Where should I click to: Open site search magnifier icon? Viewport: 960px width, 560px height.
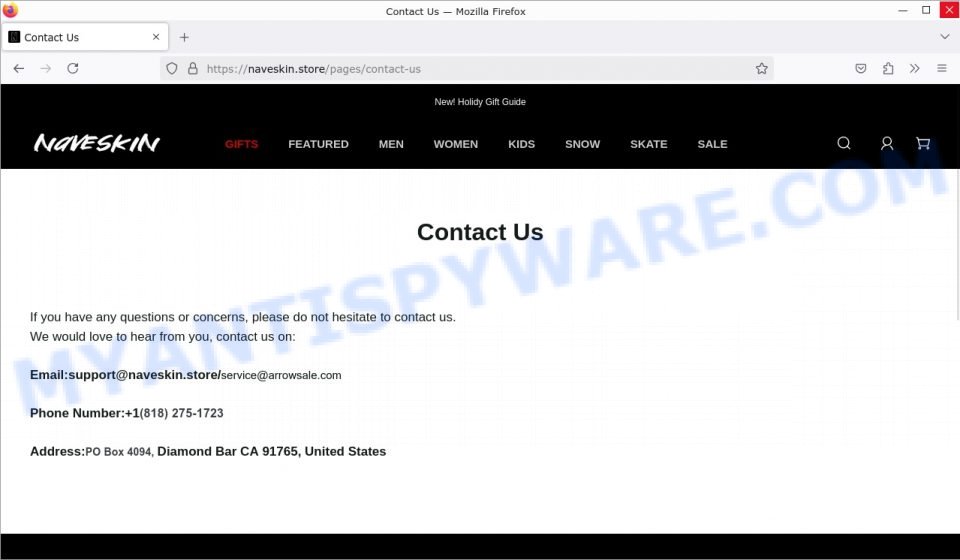(x=844, y=143)
